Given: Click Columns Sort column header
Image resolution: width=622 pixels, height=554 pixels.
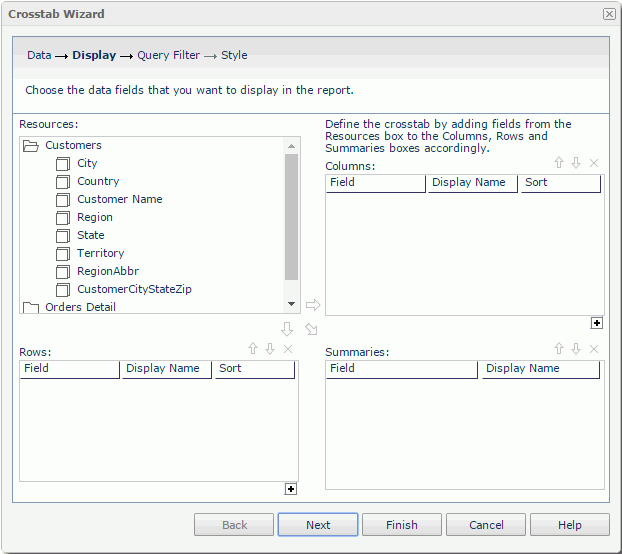Looking at the screenshot, I should [x=561, y=183].
